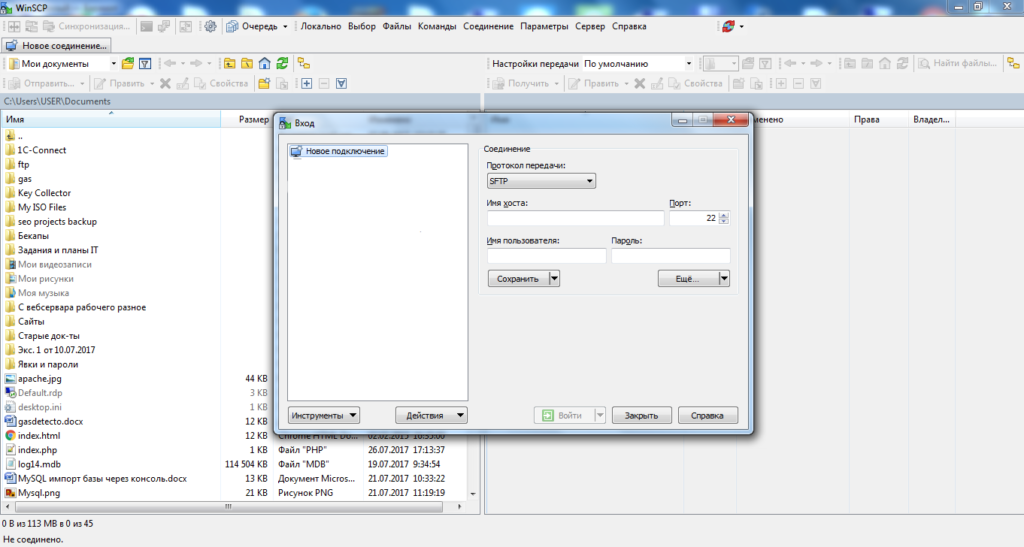Open the Файлы menu

point(396,26)
